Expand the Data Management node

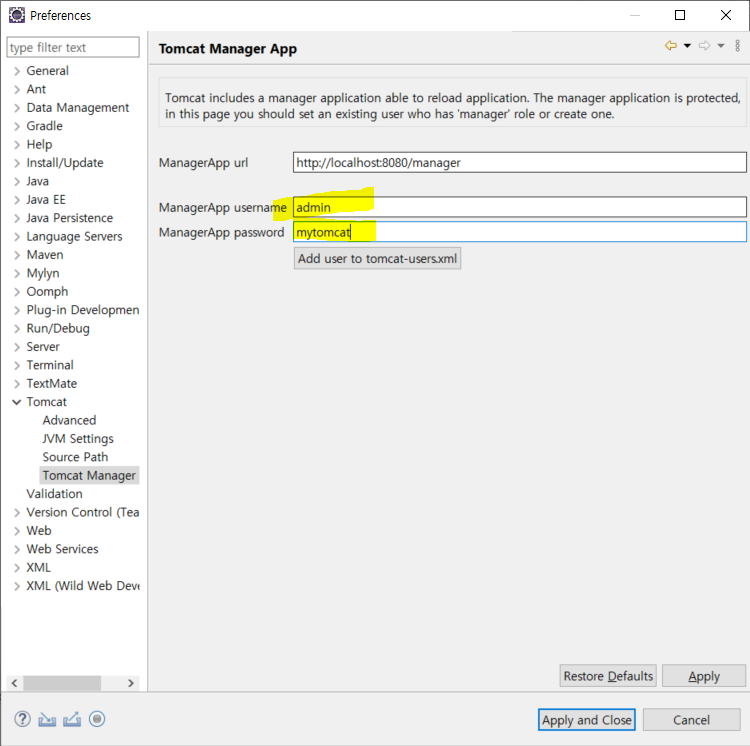17,108
